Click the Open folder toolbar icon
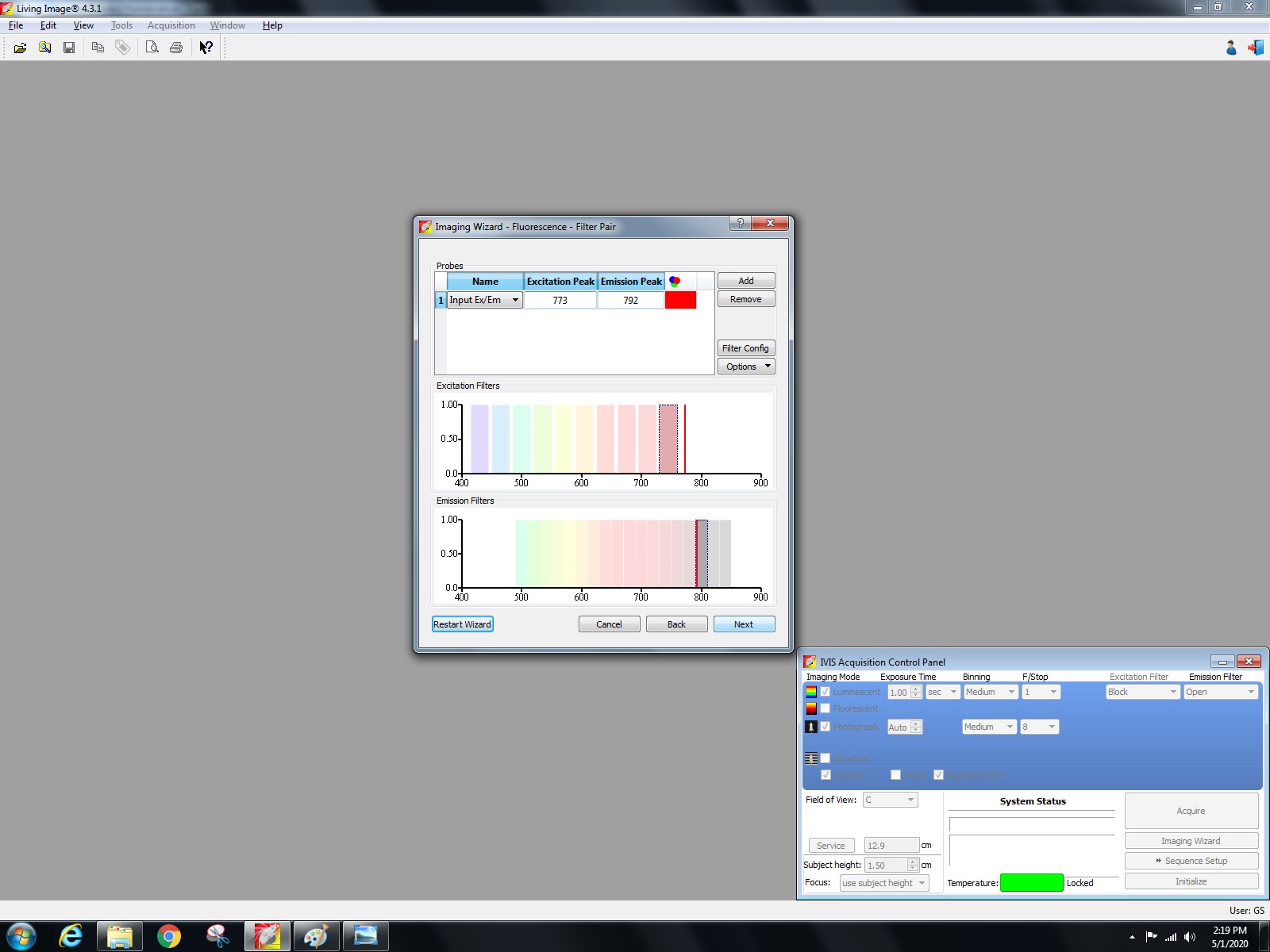This screenshot has height=952, width=1270. 20,48
